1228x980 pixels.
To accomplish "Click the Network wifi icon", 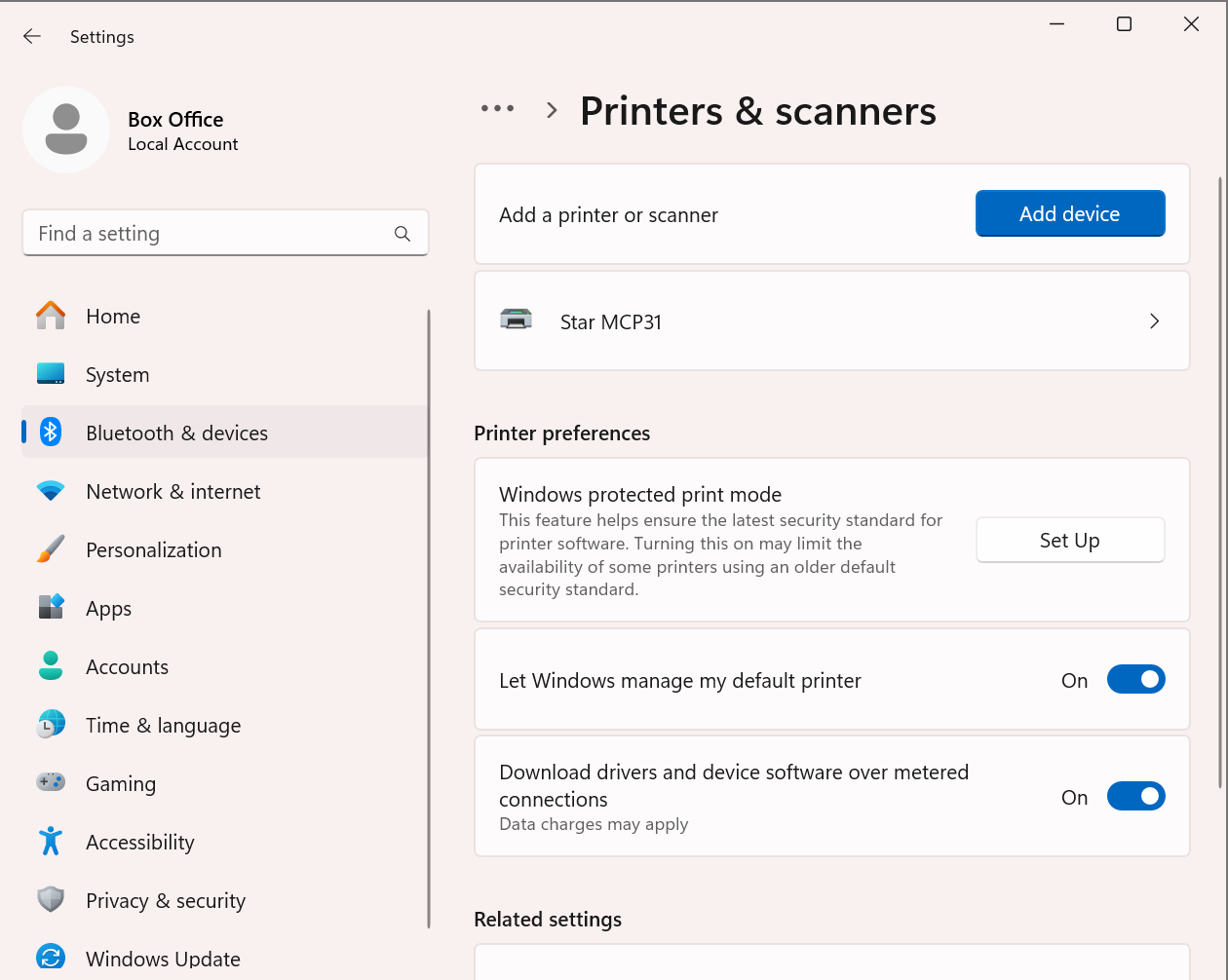I will click(51, 491).
